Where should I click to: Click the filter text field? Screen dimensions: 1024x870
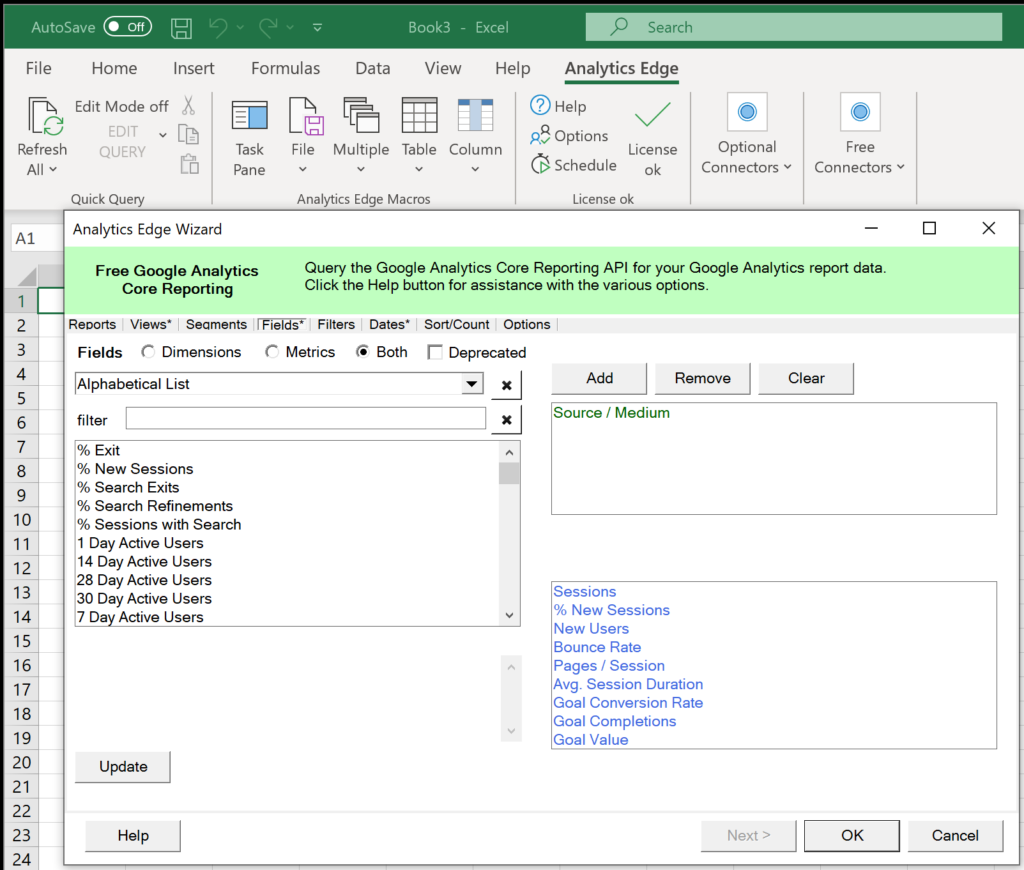click(x=306, y=419)
